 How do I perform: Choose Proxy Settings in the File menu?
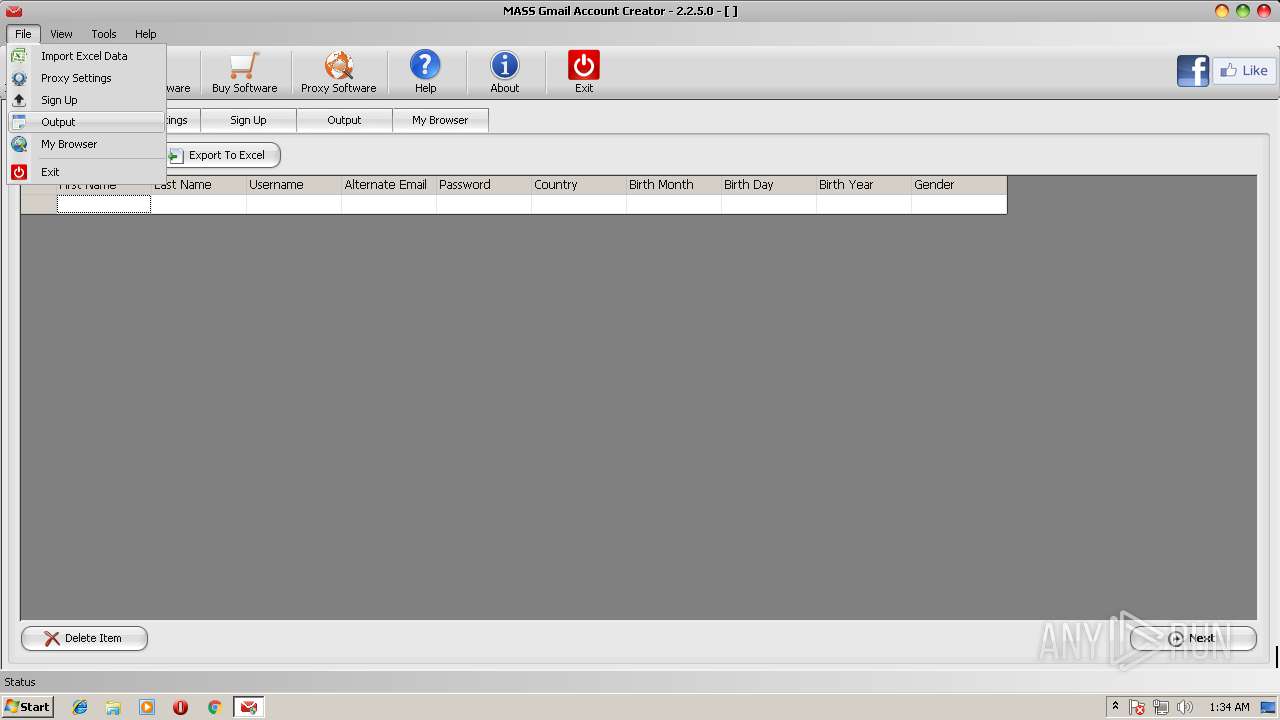(86, 78)
